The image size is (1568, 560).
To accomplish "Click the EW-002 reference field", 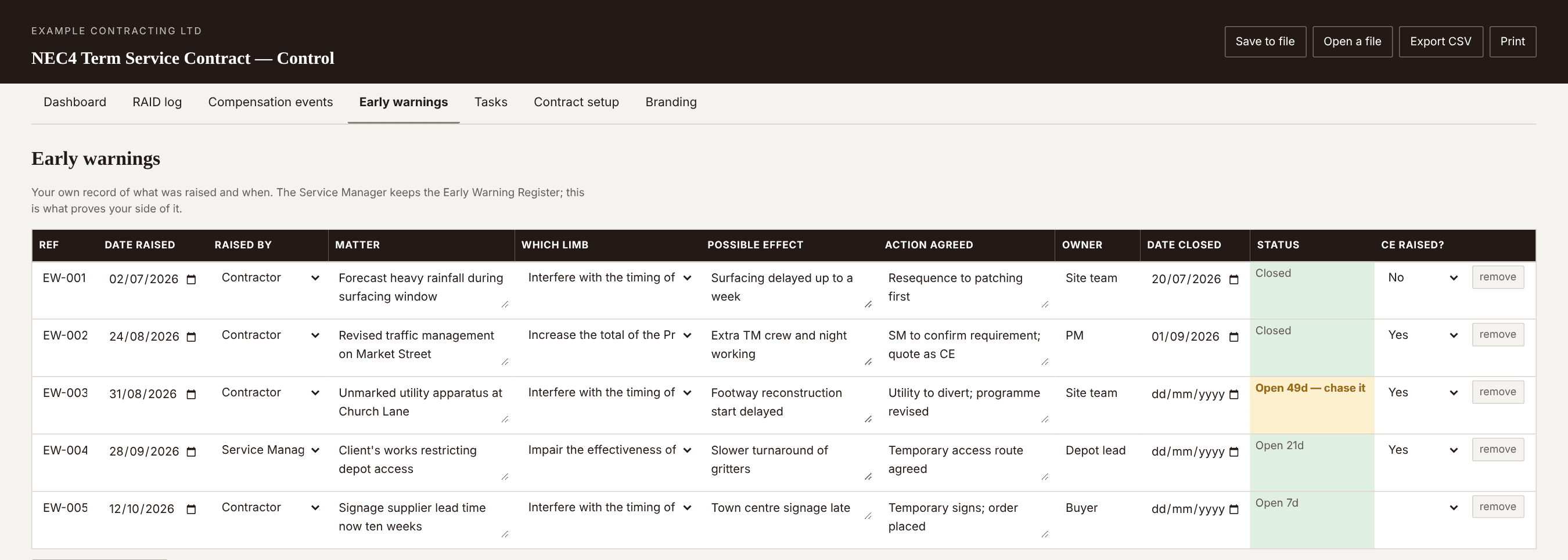I will pos(66,335).
